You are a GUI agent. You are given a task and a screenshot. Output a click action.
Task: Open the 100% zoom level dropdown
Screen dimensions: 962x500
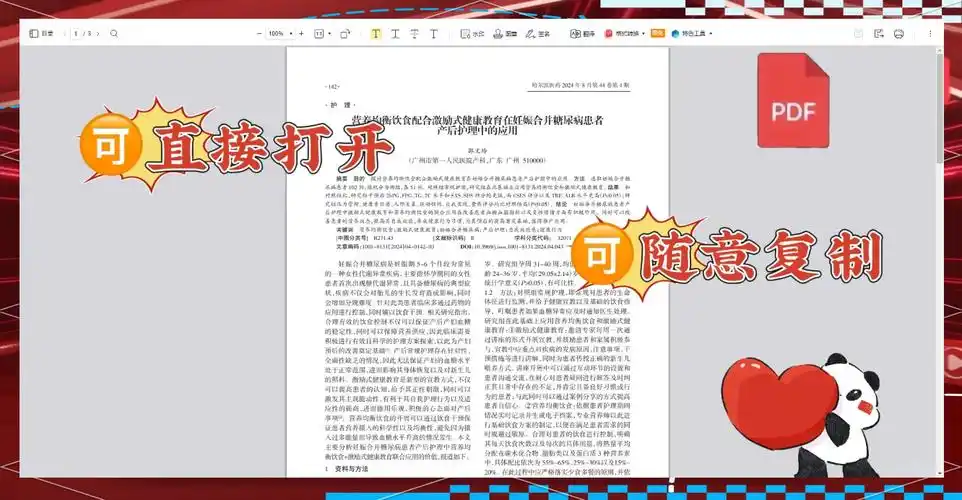pos(280,34)
